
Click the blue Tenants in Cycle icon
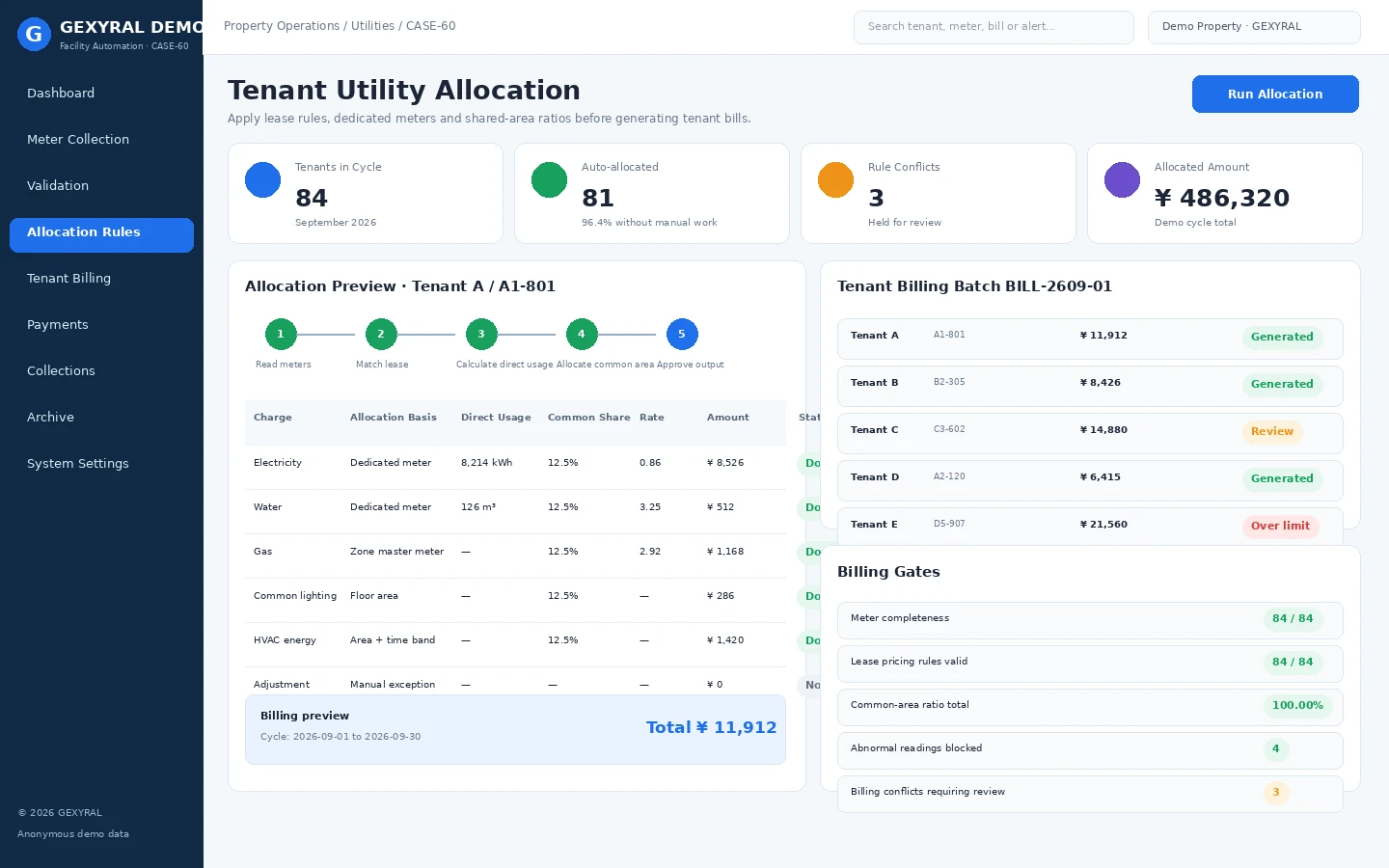click(262, 179)
